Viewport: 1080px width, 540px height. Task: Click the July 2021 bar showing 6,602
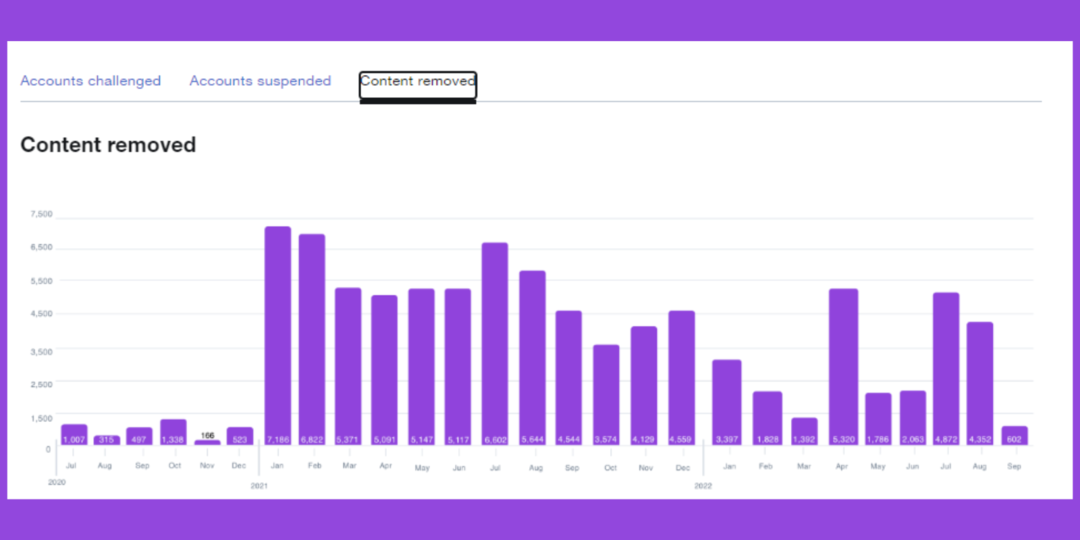coord(495,343)
